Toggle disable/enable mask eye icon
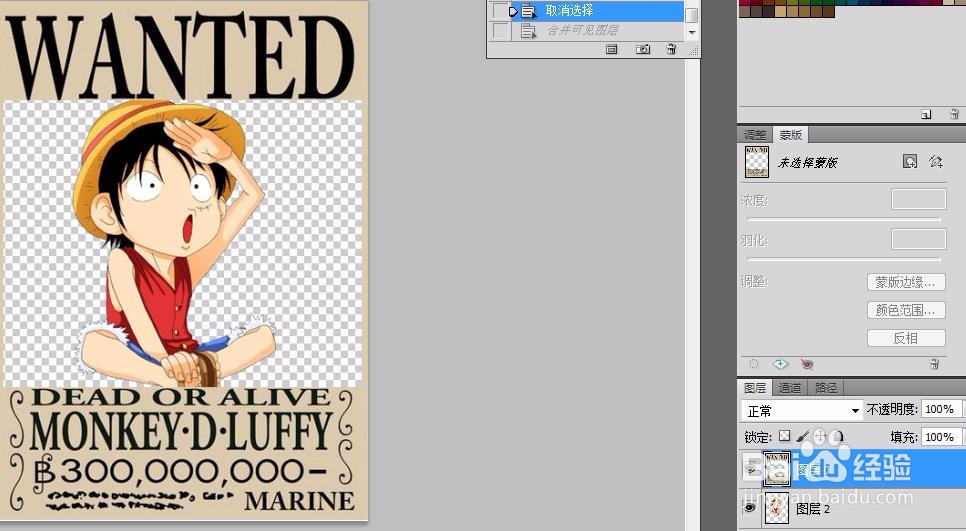This screenshot has height=531, width=966. (807, 365)
